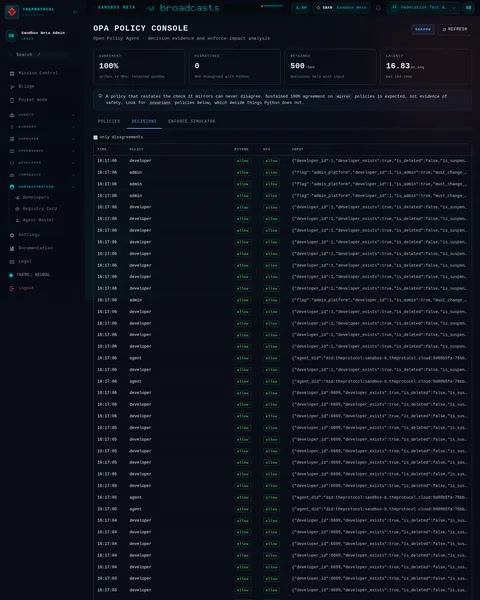The height and width of the screenshot is (600, 480).
Task: Click the Settings gear icon
Action: coord(12,235)
